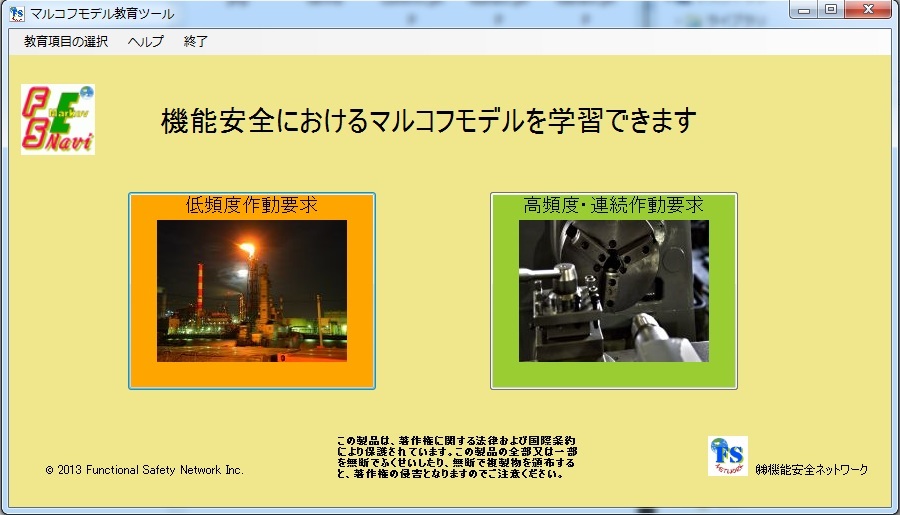Image resolution: width=900 pixels, height=515 pixels.
Task: Maximize the application window
Action: point(831,10)
